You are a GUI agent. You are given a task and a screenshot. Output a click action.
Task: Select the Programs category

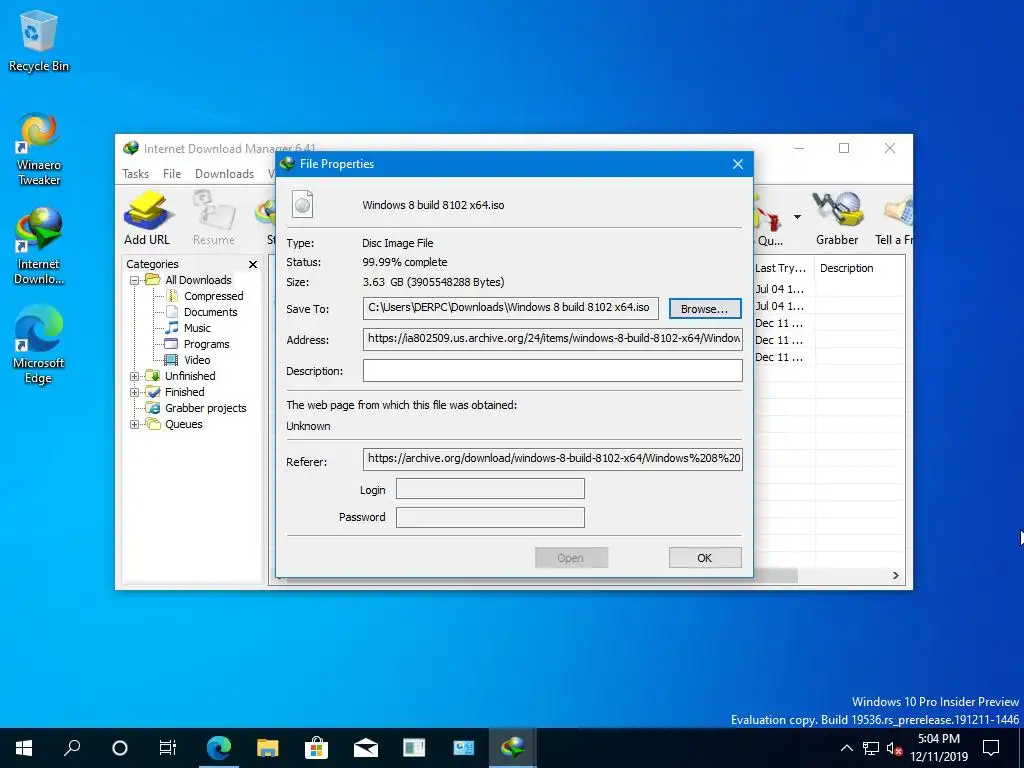(x=206, y=344)
